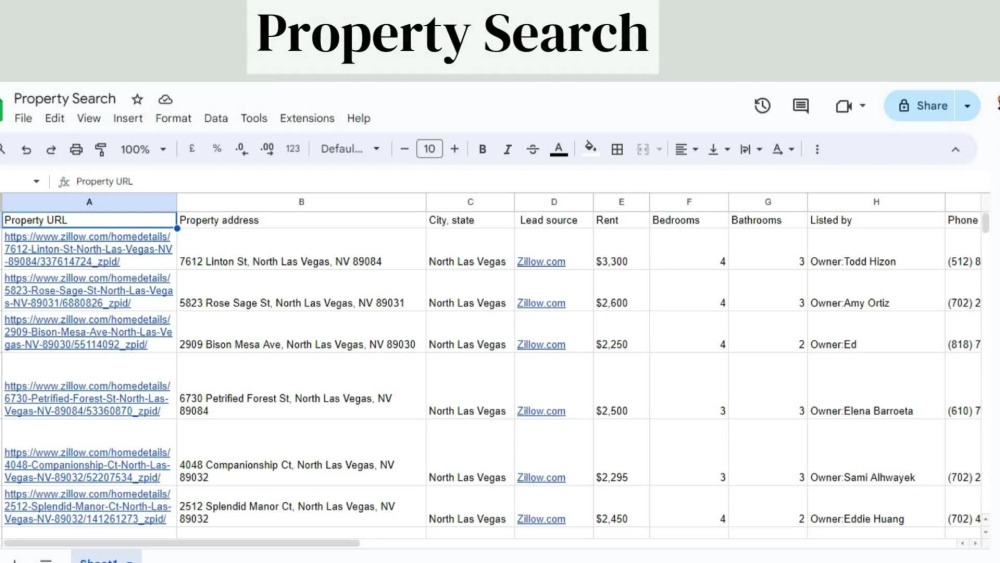
Task: Expand merge cells options arrow
Action: pyautogui.click(x=659, y=149)
